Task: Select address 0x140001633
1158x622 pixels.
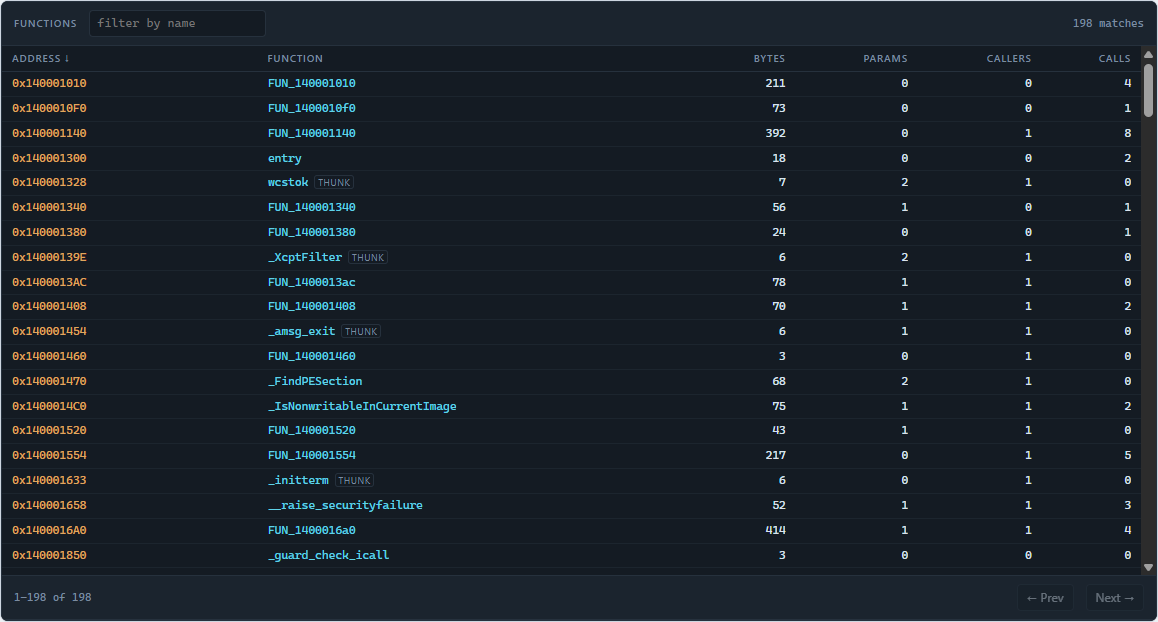Action: tap(49, 481)
